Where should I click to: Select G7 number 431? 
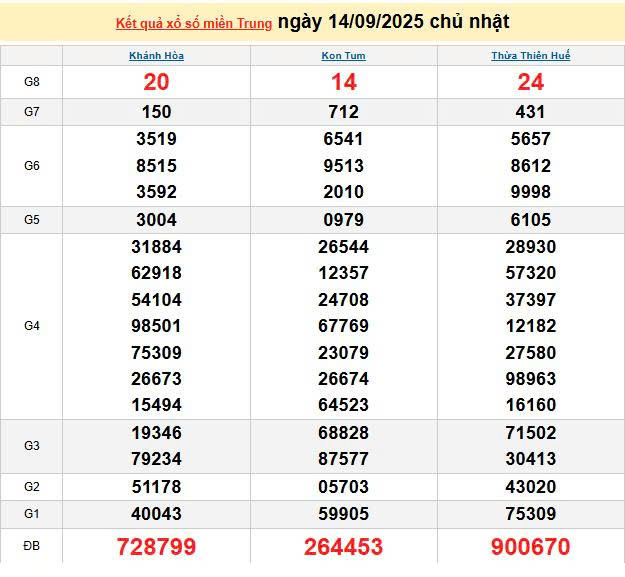tap(531, 112)
